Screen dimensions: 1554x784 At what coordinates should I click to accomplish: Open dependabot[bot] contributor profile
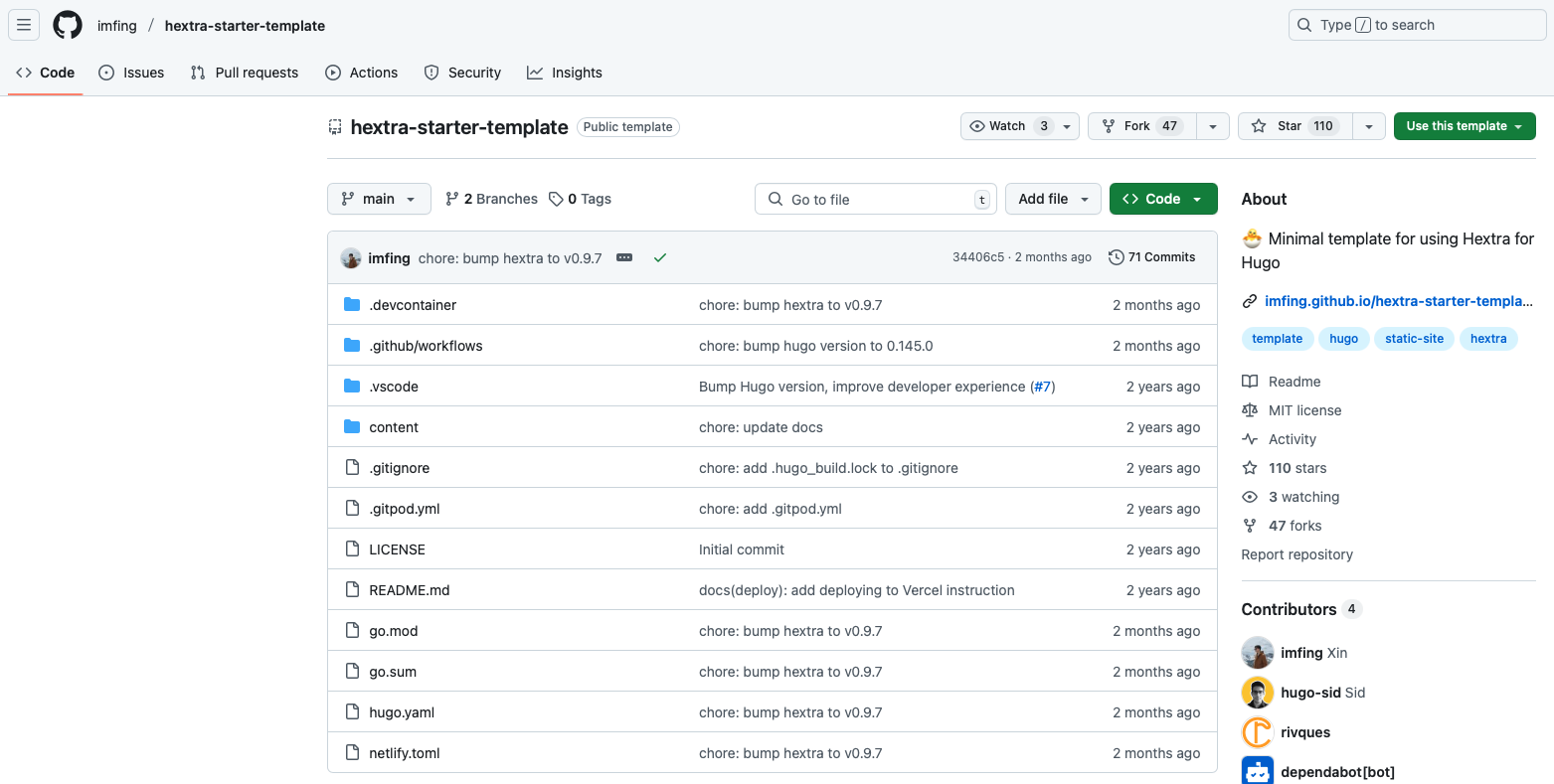tap(1337, 772)
